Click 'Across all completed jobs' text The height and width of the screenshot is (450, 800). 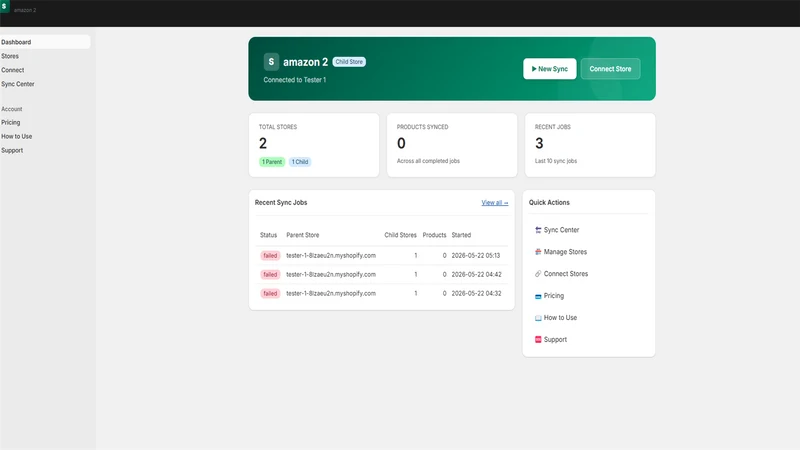(428, 161)
